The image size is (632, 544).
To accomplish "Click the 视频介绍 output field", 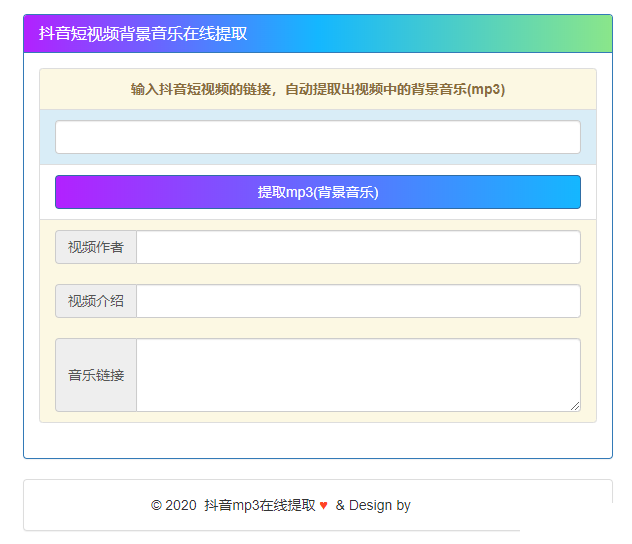I will point(358,301).
